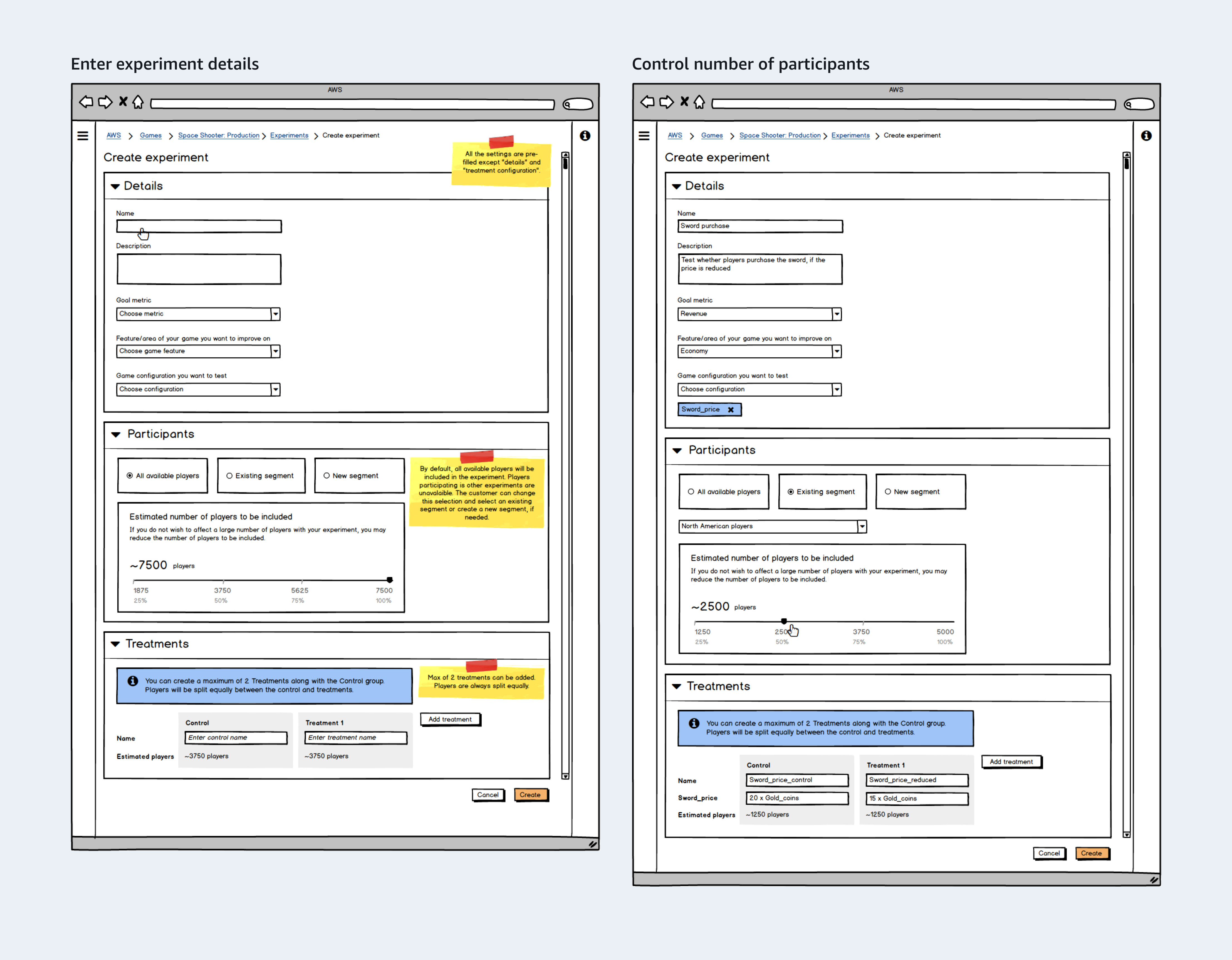Click the 75% tick on right window slider
Viewport: 1232px width, 960px height.
point(864,622)
